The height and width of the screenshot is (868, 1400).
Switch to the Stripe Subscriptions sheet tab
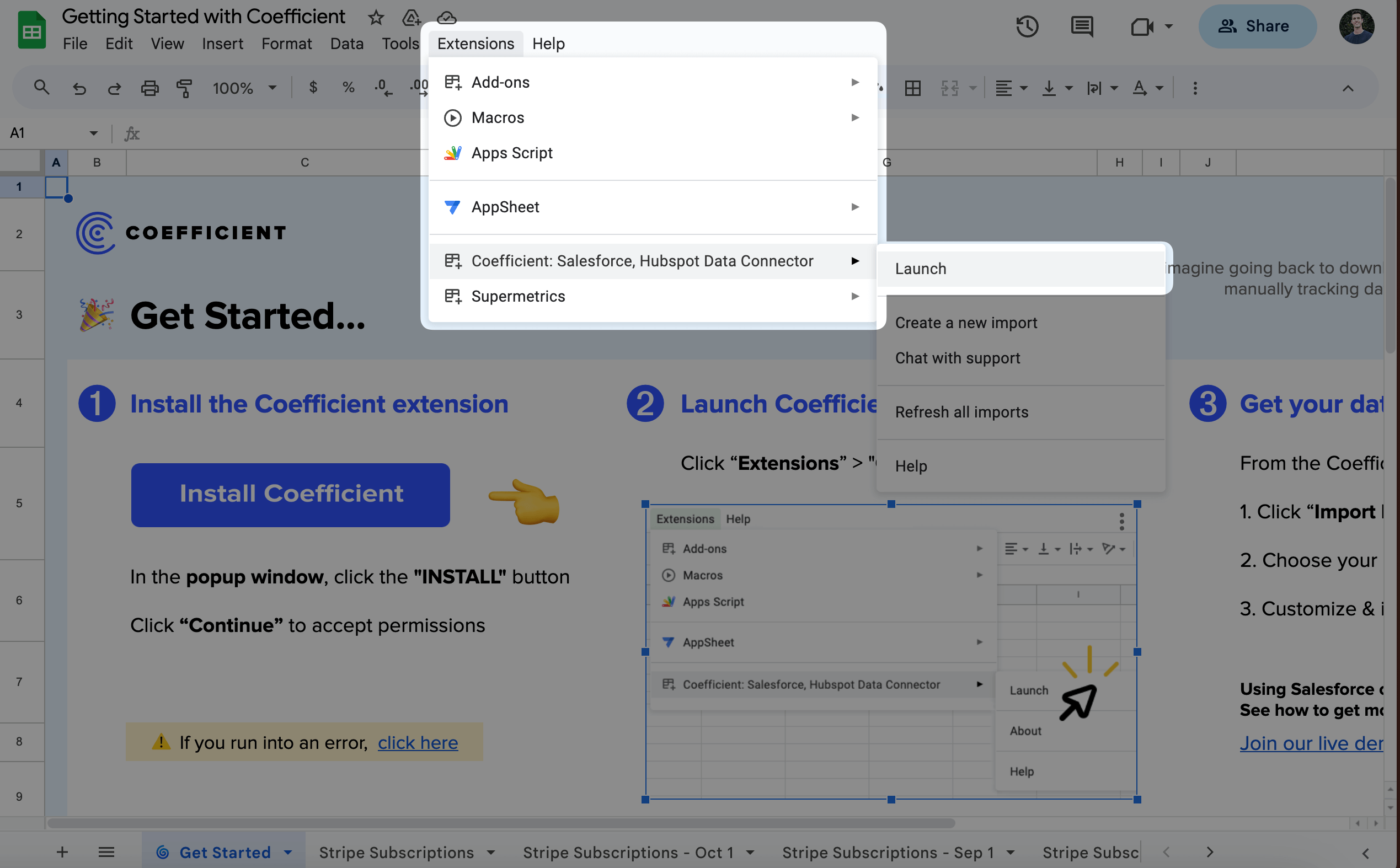click(396, 853)
